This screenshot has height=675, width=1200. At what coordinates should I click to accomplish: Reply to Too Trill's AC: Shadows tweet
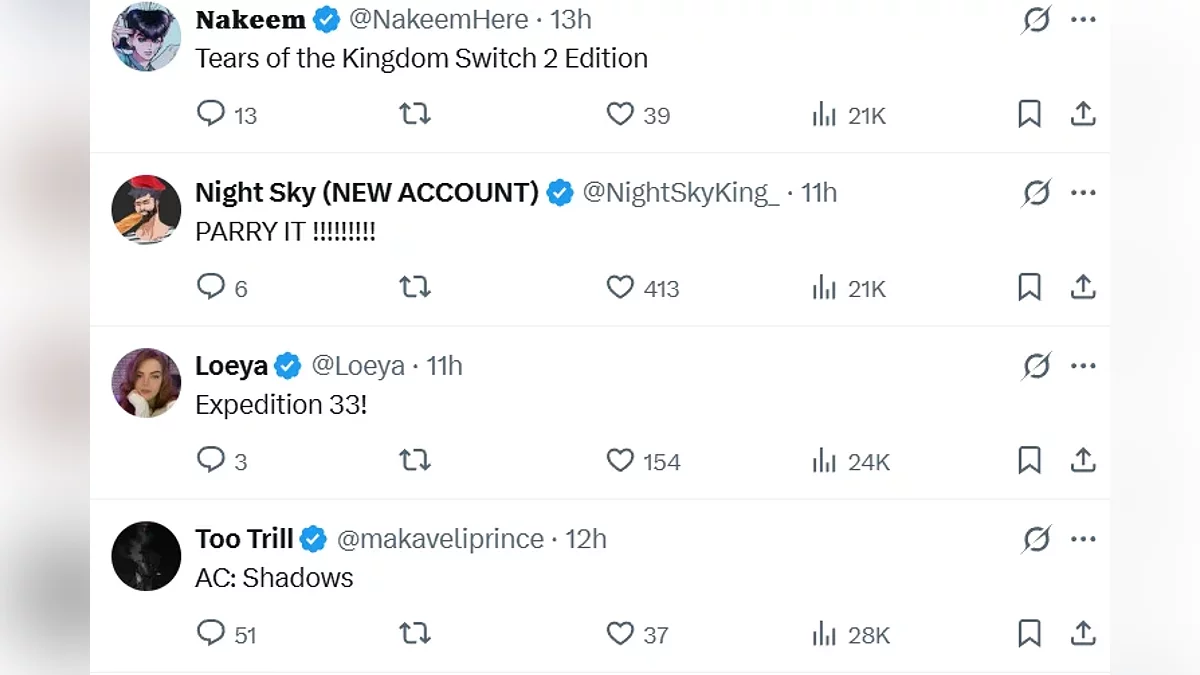pos(211,633)
